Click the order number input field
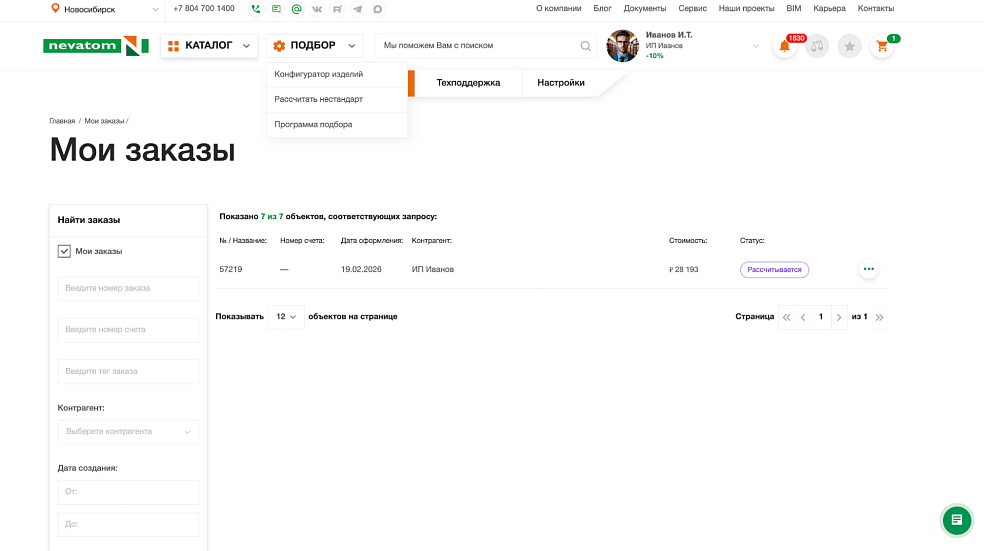Screen dimensions: 984x551 coord(128,288)
